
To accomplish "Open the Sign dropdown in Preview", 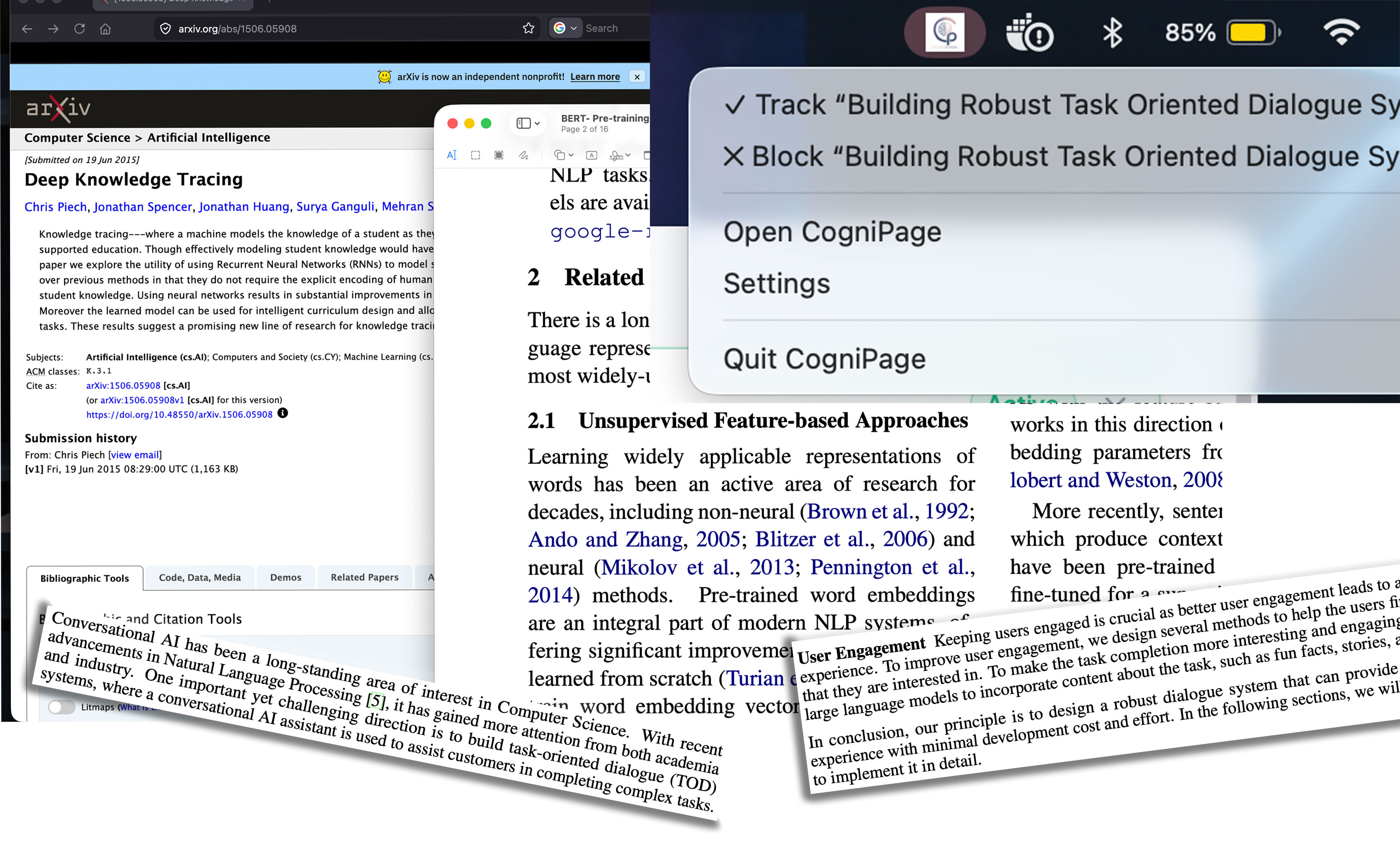I will pyautogui.click(x=620, y=155).
